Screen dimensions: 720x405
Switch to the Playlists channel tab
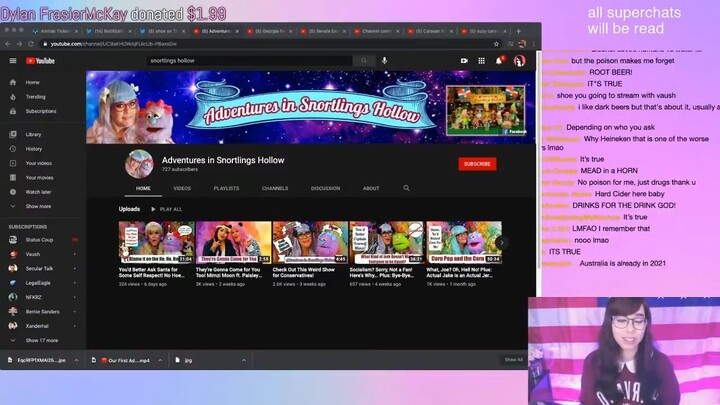[x=226, y=188]
